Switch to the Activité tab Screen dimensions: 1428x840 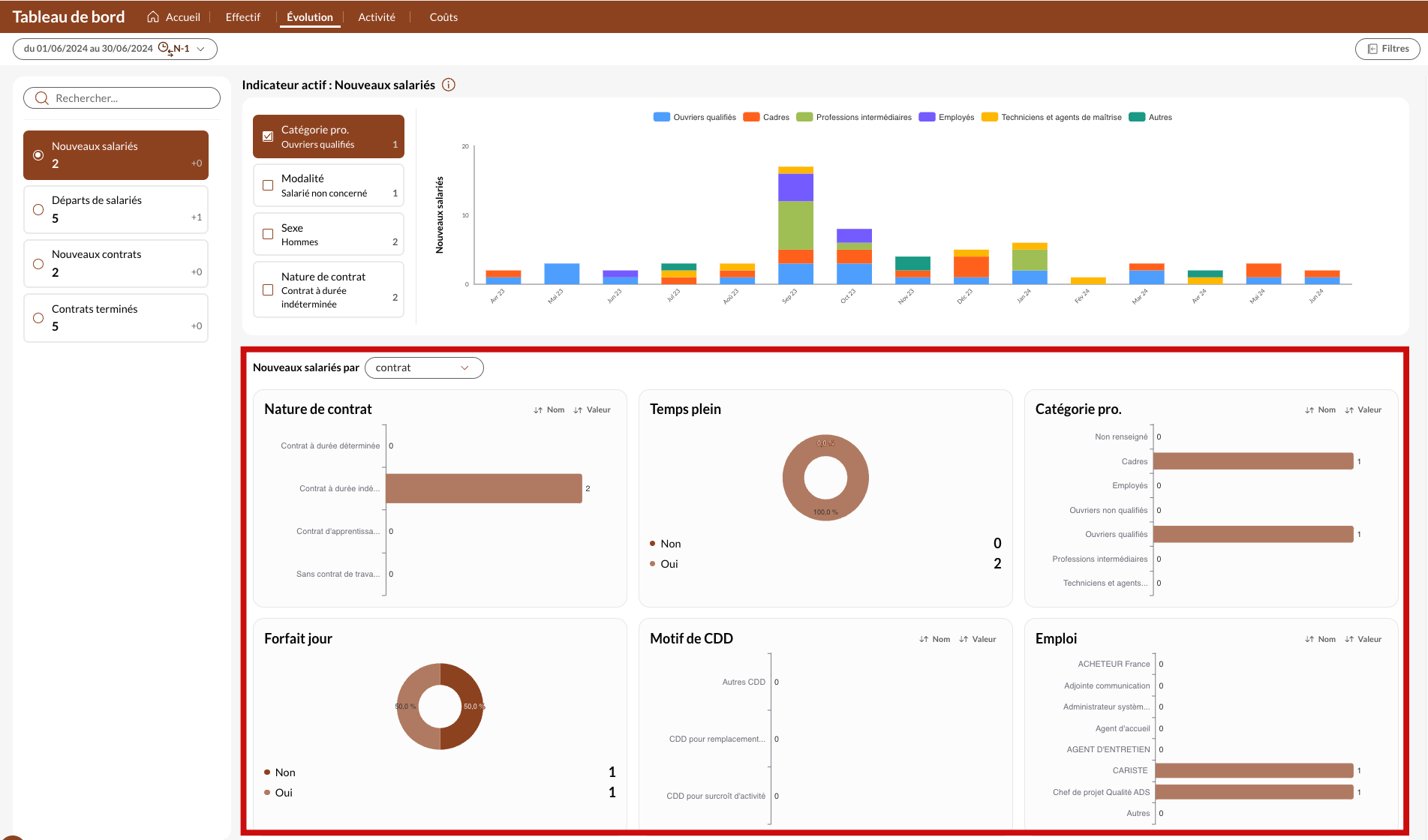pyautogui.click(x=377, y=16)
